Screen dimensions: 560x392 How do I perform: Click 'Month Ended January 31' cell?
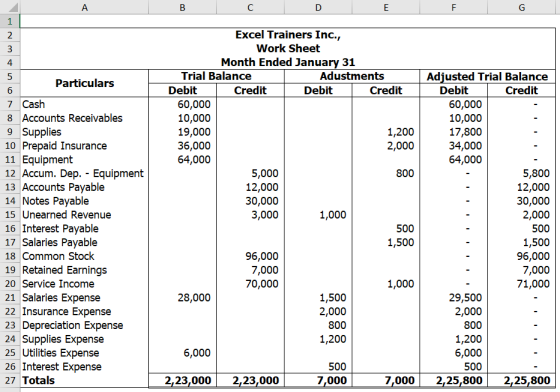[x=288, y=62]
